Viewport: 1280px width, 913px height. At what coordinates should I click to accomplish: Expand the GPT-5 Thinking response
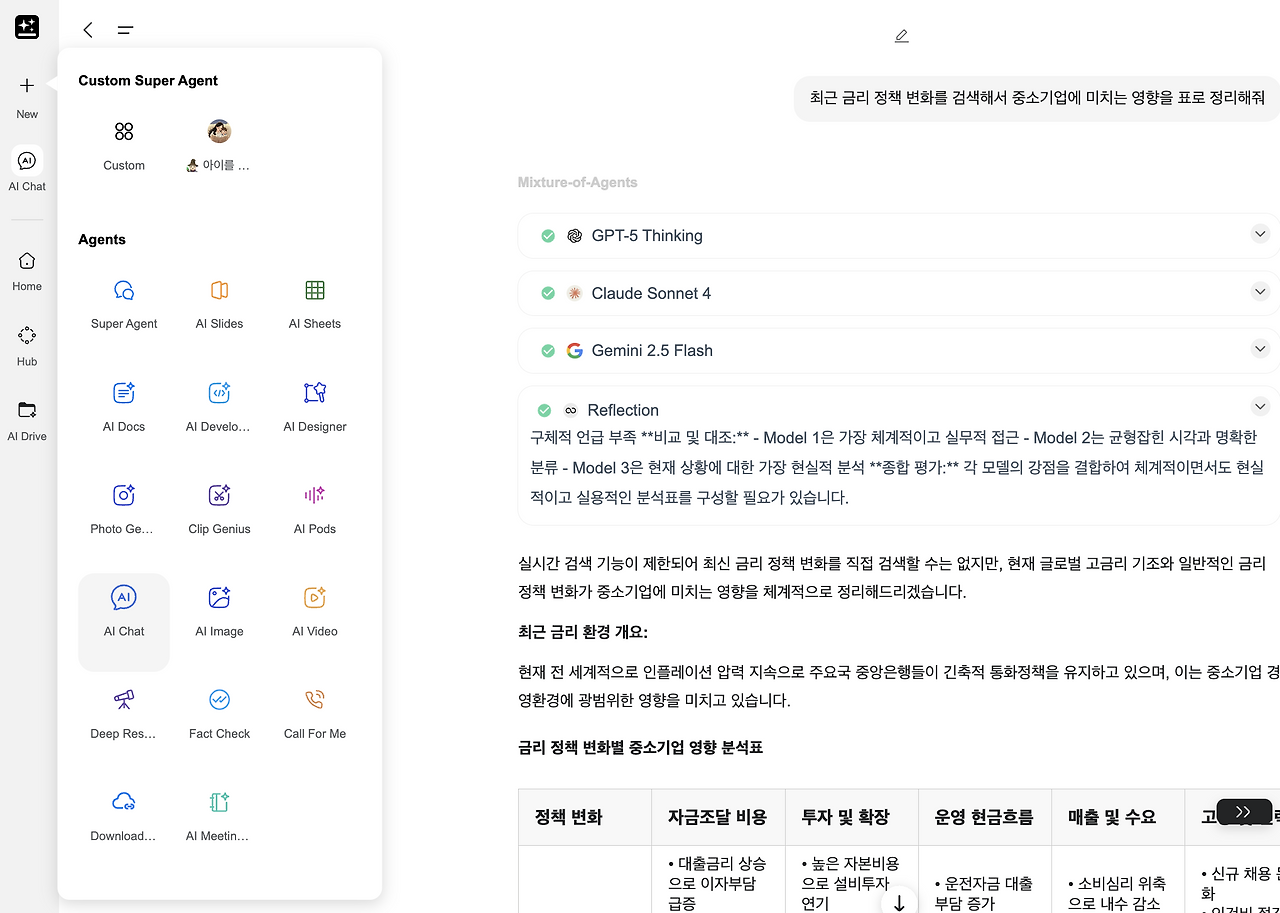pyautogui.click(x=1260, y=234)
